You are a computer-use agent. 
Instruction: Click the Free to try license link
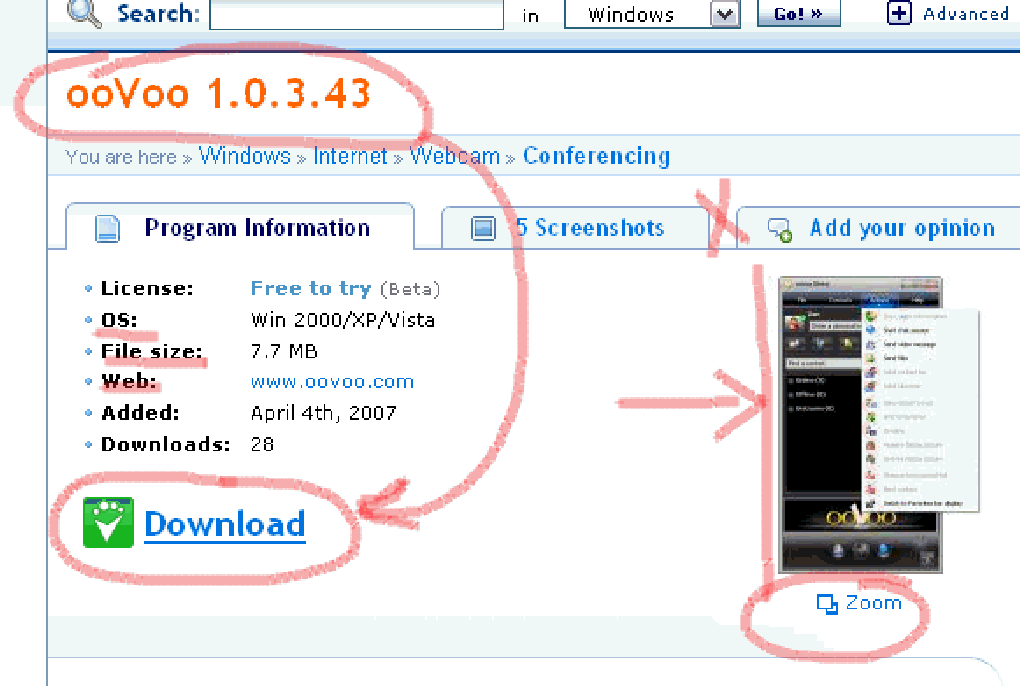point(311,288)
